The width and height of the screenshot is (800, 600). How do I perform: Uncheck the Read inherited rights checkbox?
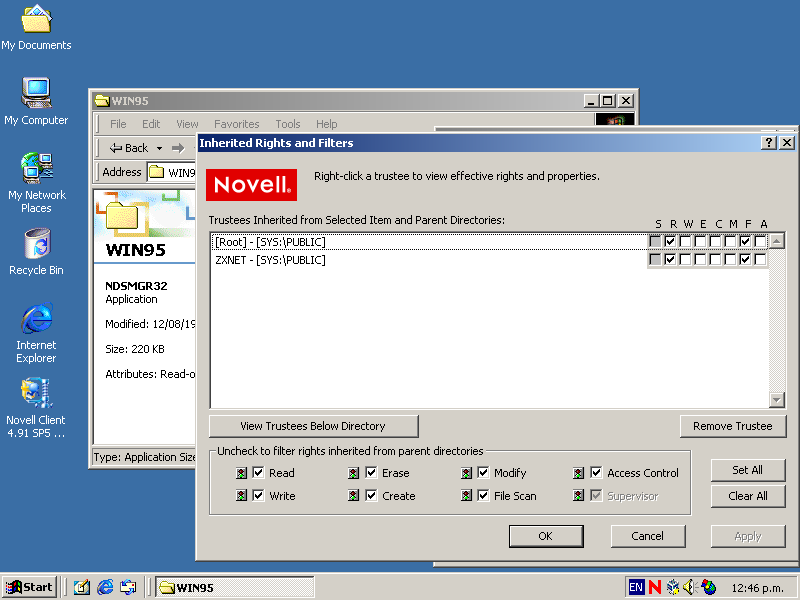pos(258,472)
